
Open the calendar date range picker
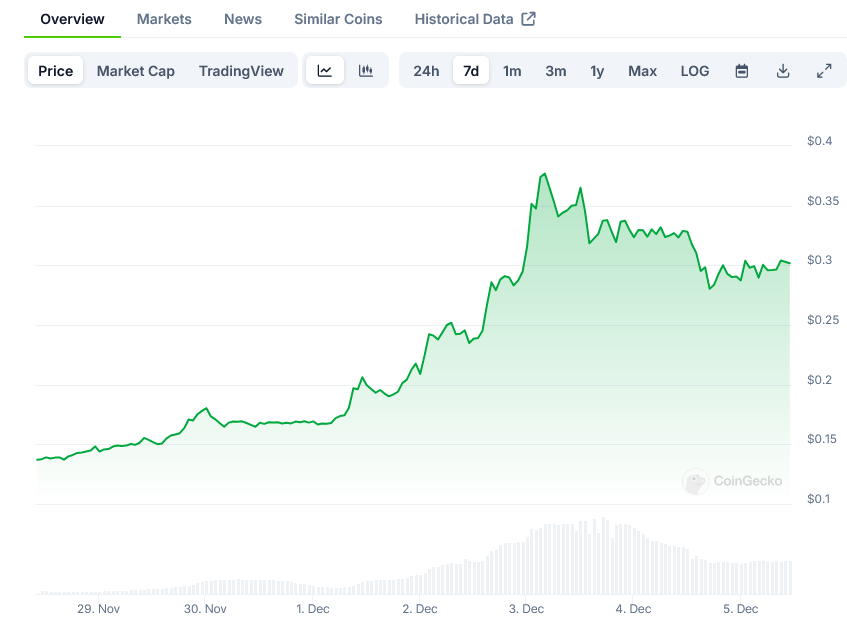(742, 71)
